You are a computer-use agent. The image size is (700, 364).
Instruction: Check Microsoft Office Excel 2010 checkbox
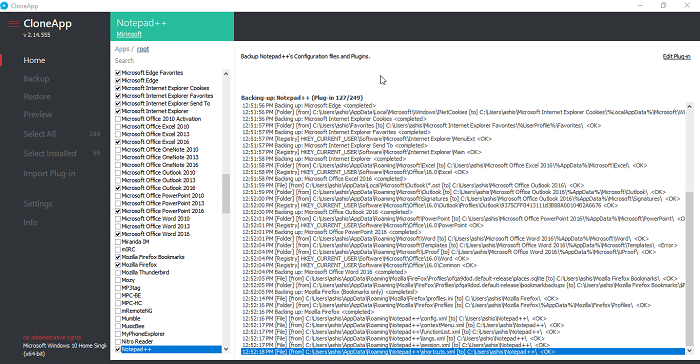(118, 126)
